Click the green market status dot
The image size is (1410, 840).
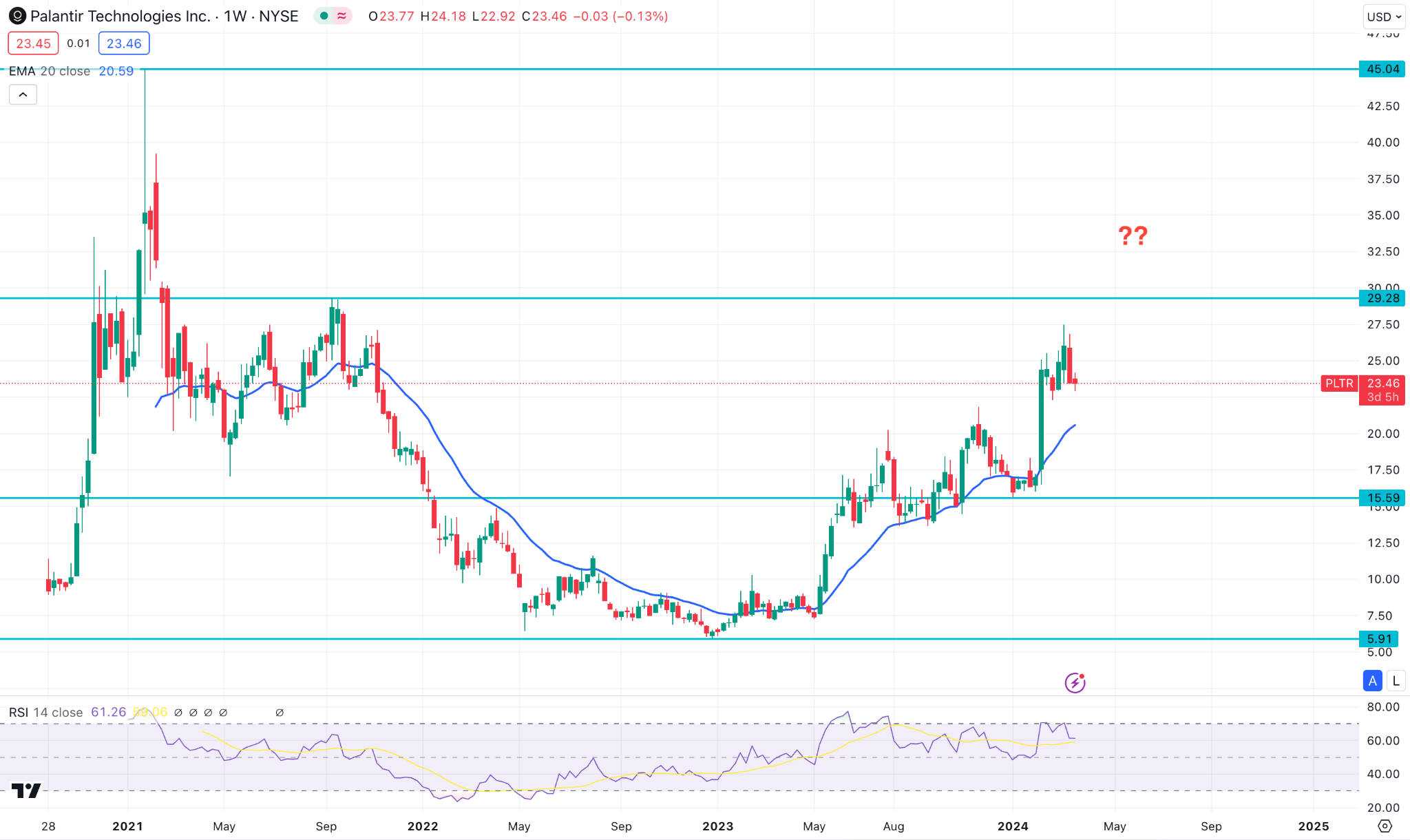(x=322, y=14)
